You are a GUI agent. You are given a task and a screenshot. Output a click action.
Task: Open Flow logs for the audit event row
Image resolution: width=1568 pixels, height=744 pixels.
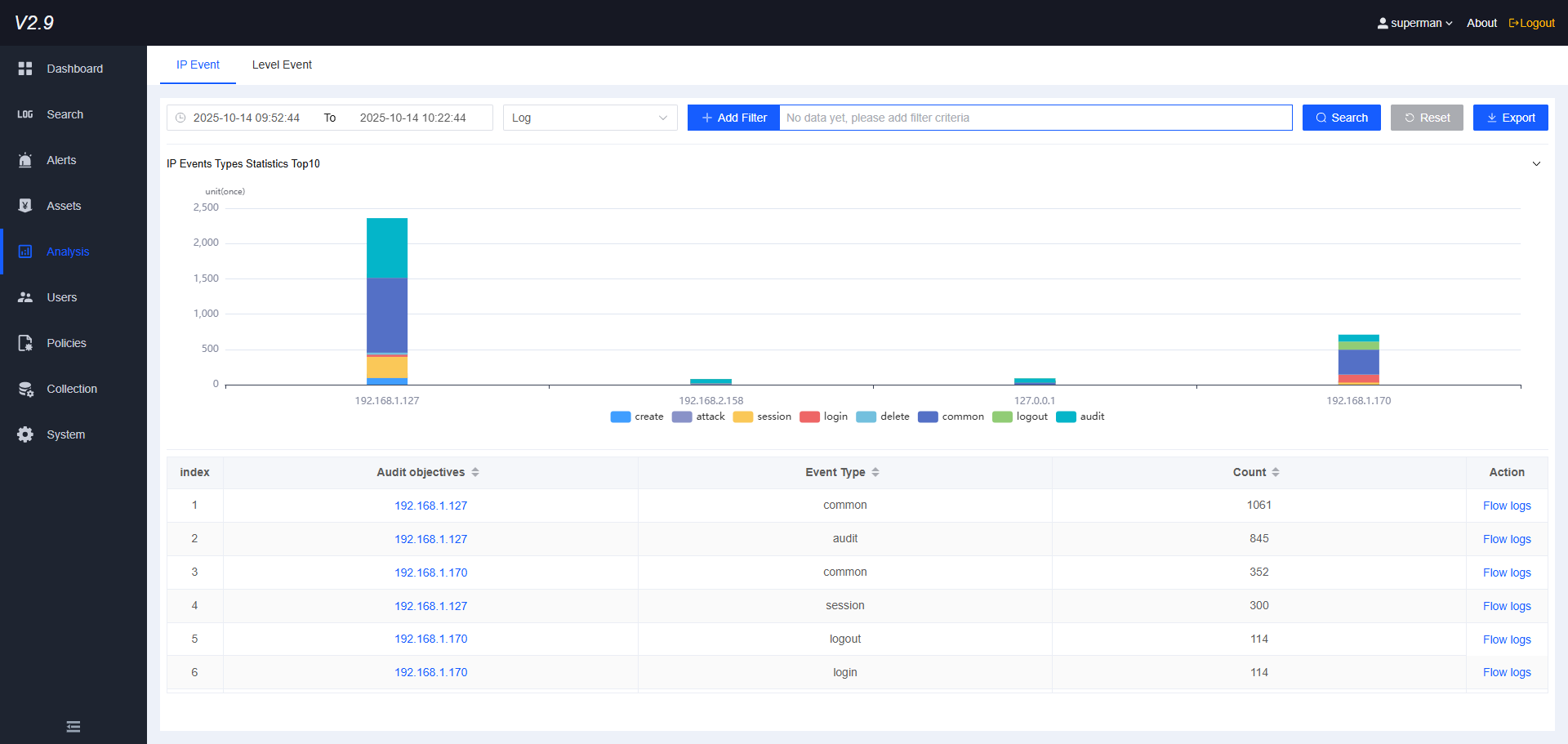click(1506, 538)
